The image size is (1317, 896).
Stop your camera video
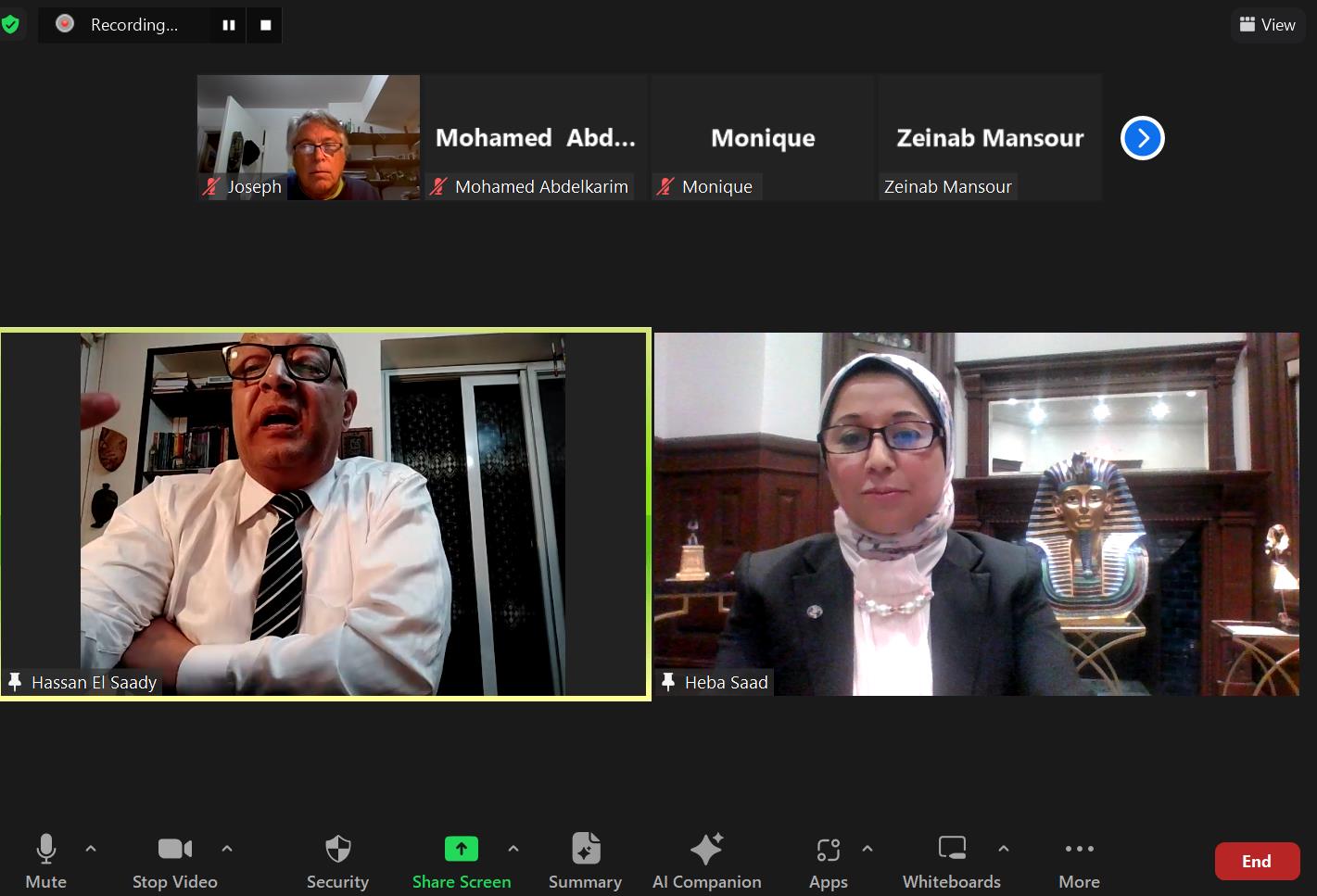tap(175, 861)
